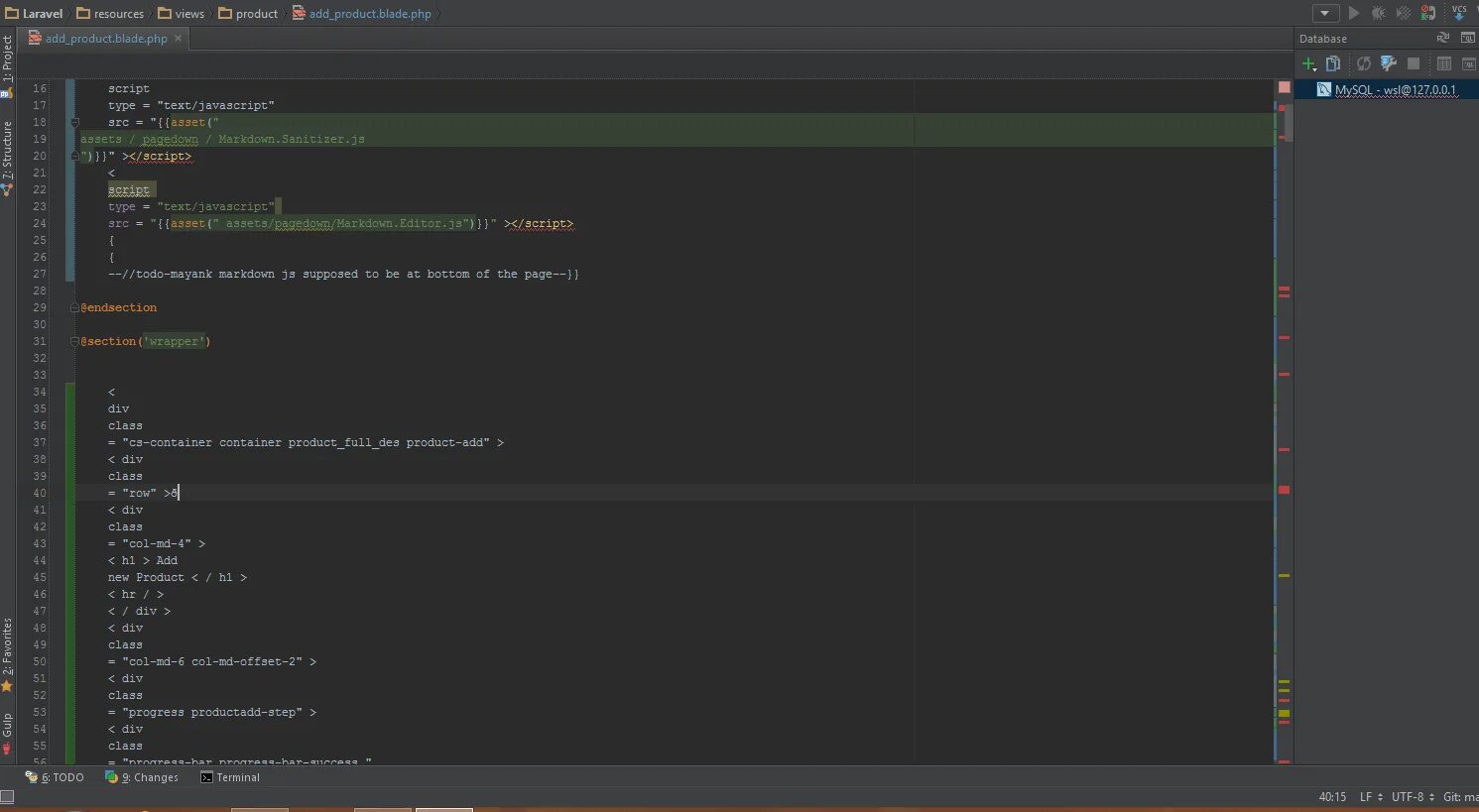The height and width of the screenshot is (812, 1479).
Task: Change UTF-8 file encoding in status bar
Action: [x=1413, y=797]
